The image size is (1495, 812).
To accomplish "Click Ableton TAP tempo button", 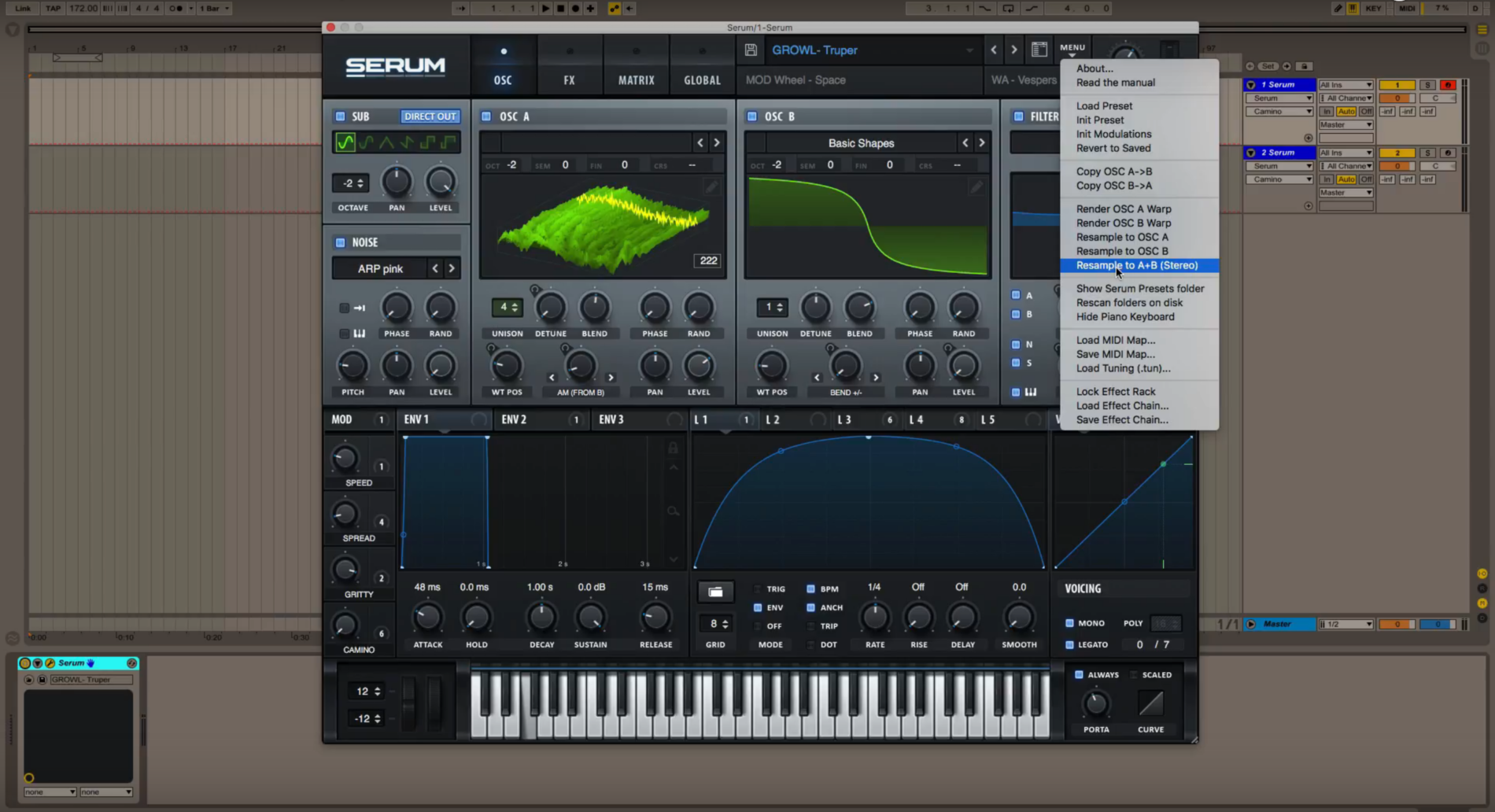I will pyautogui.click(x=53, y=8).
